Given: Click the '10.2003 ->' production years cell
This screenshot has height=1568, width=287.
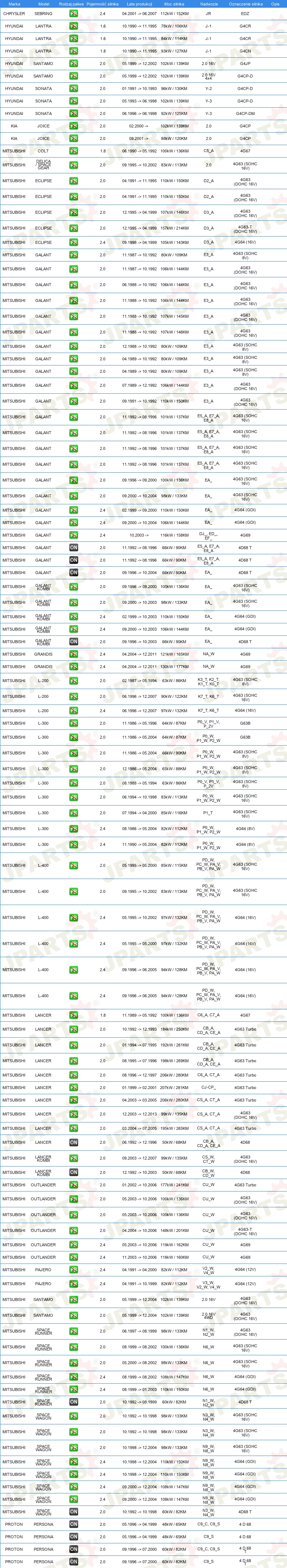Looking at the screenshot, I should 139,535.
